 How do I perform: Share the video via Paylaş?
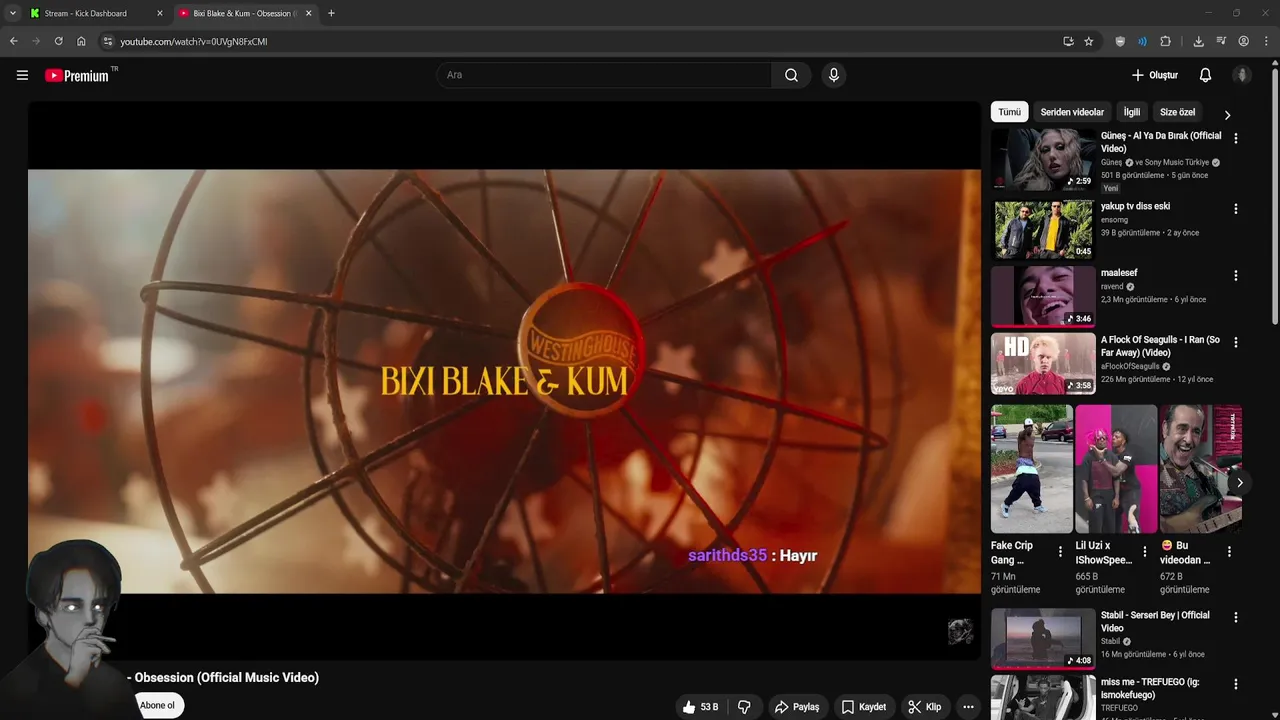pos(797,707)
